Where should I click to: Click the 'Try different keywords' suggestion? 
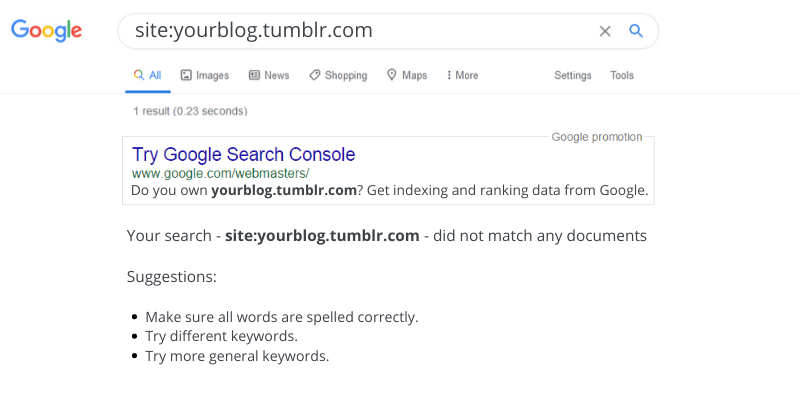click(x=221, y=336)
